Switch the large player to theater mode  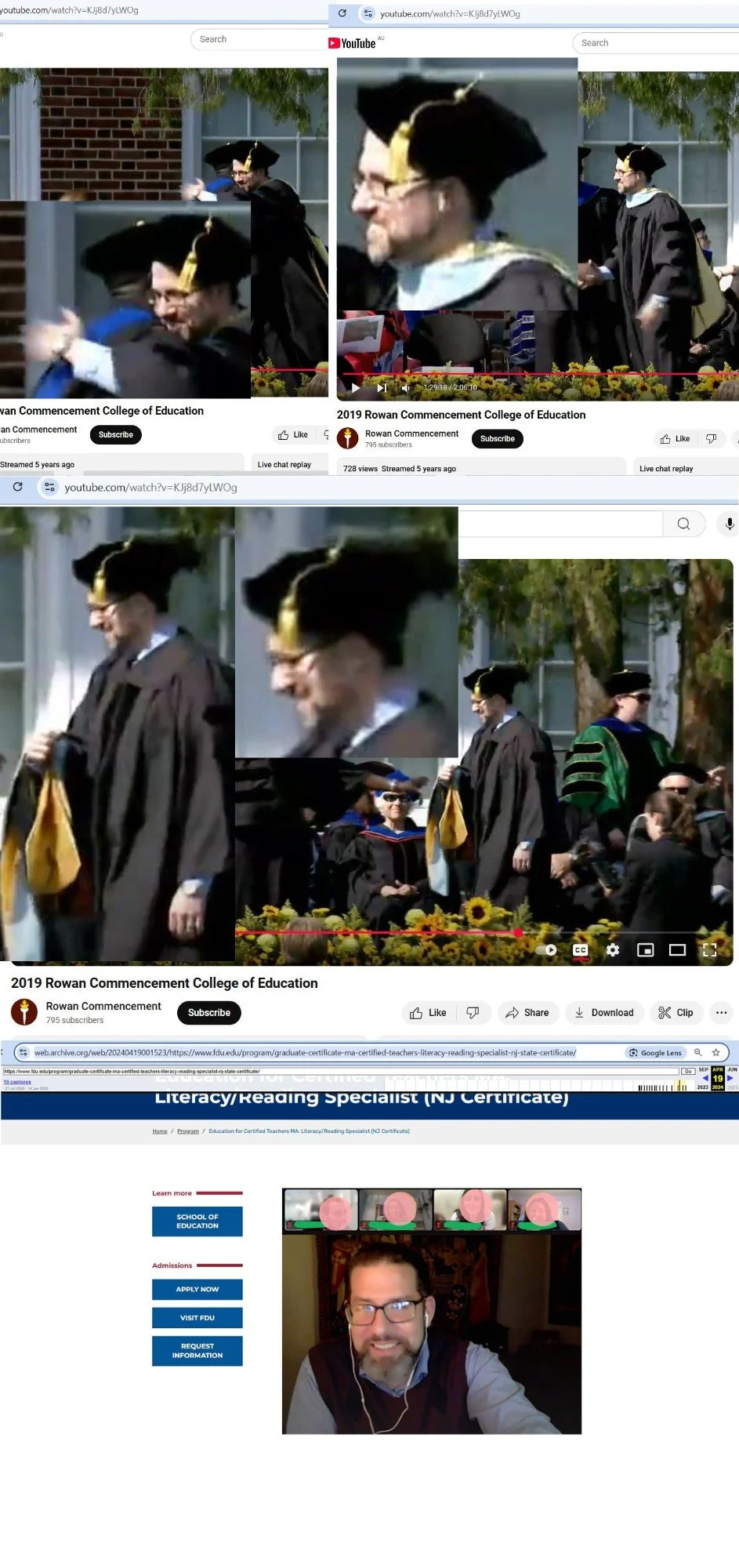tap(677, 949)
